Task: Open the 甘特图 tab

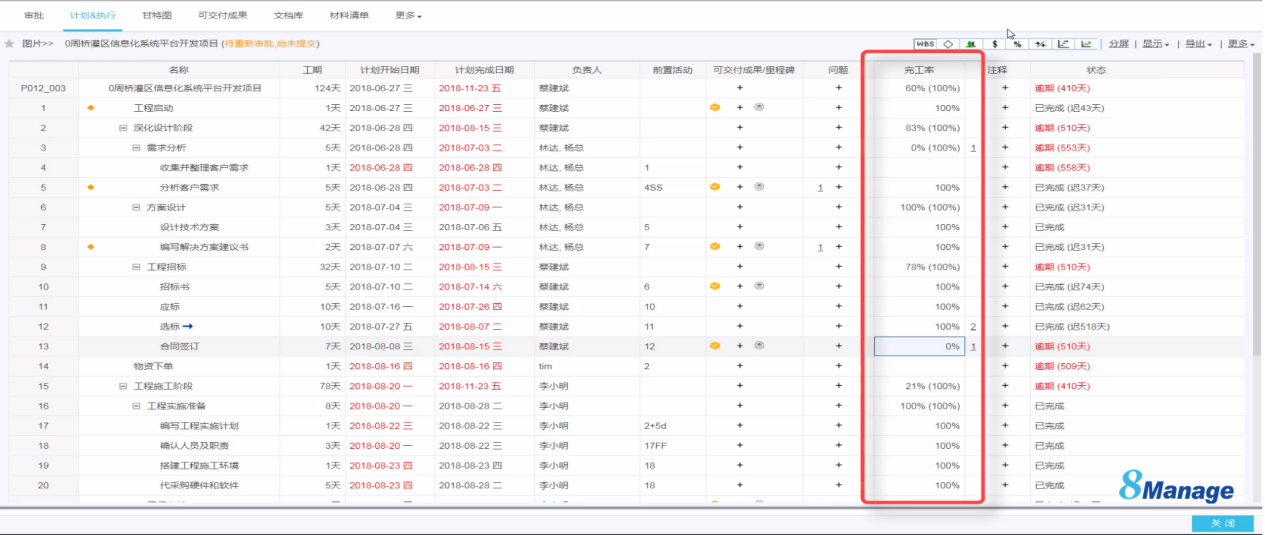Action: 156,16
